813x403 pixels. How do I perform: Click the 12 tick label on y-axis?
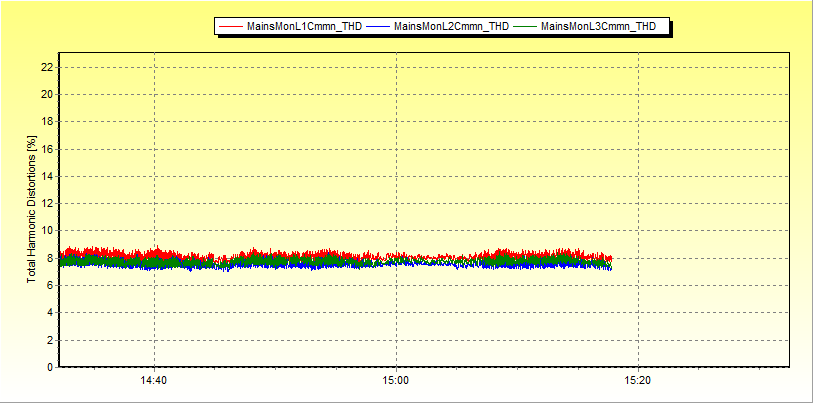[47, 204]
